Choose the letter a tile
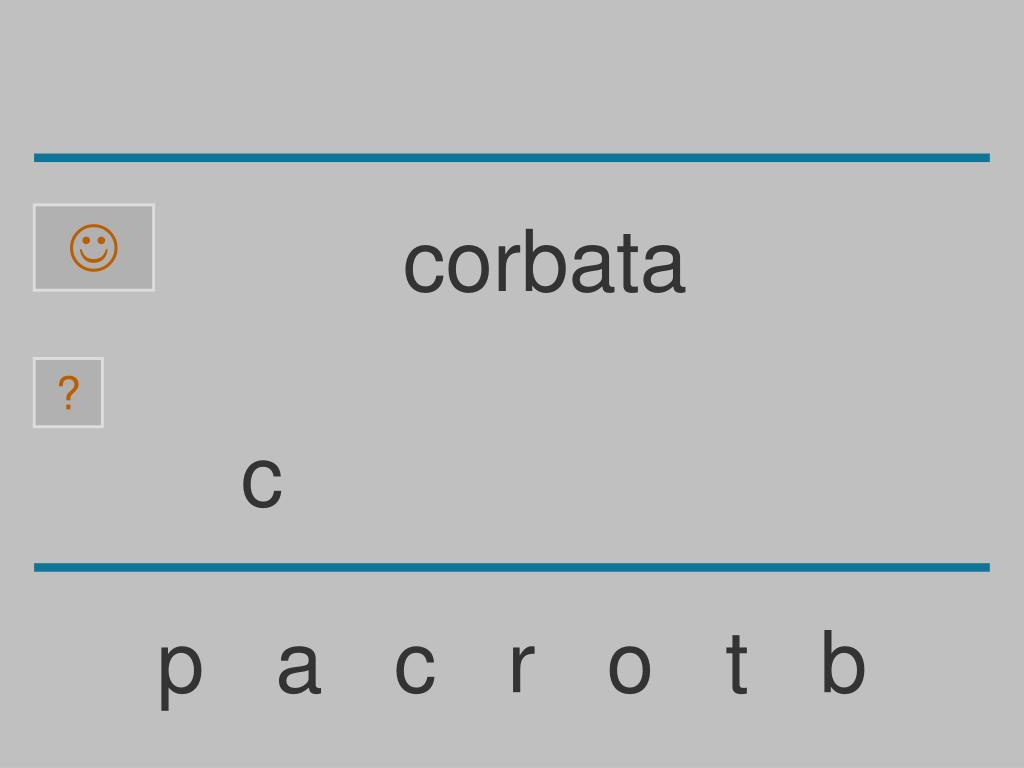 coord(299,666)
